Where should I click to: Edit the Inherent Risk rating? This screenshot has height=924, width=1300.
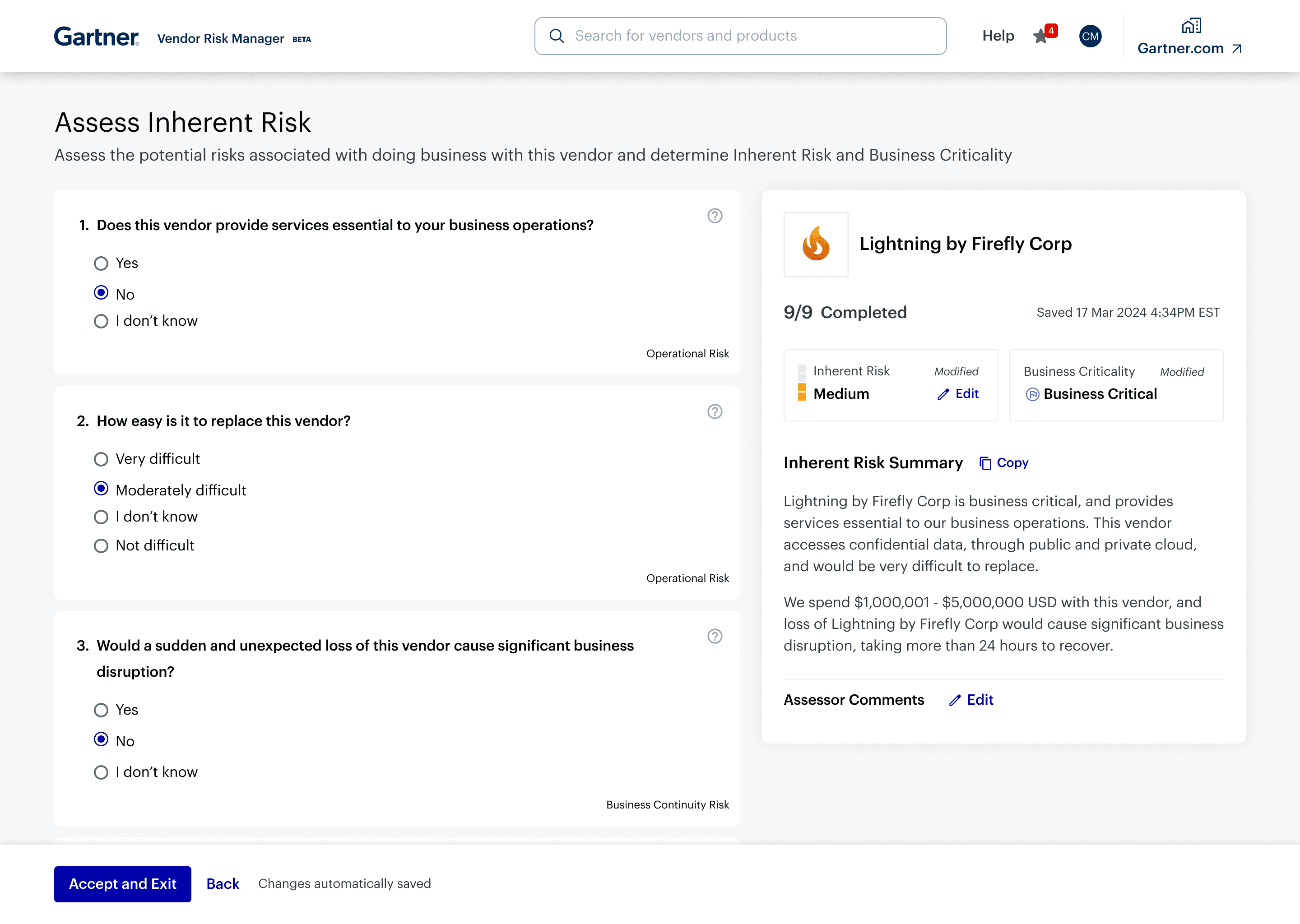(x=958, y=394)
